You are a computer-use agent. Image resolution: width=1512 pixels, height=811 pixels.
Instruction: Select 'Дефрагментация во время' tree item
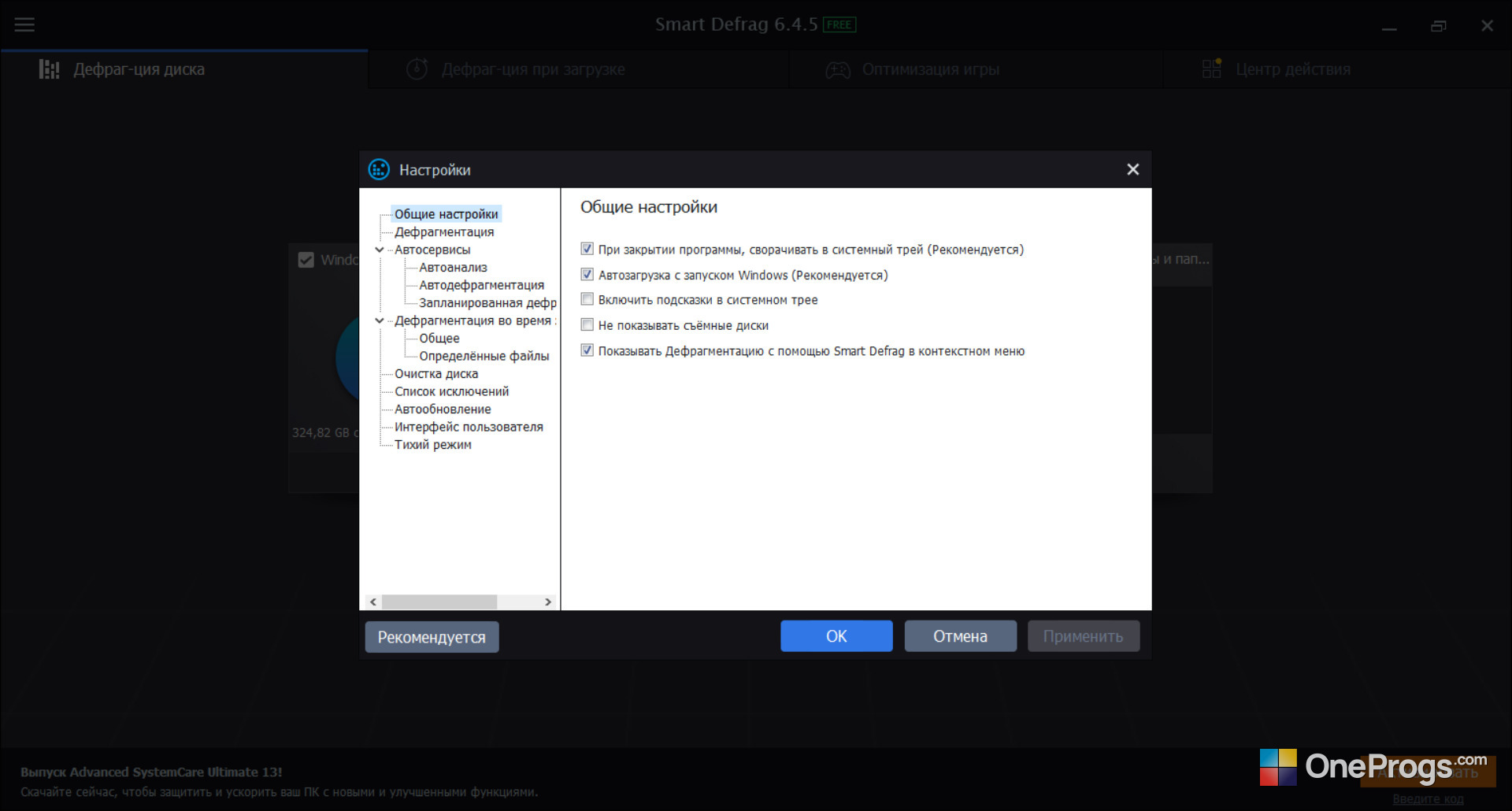click(x=475, y=320)
